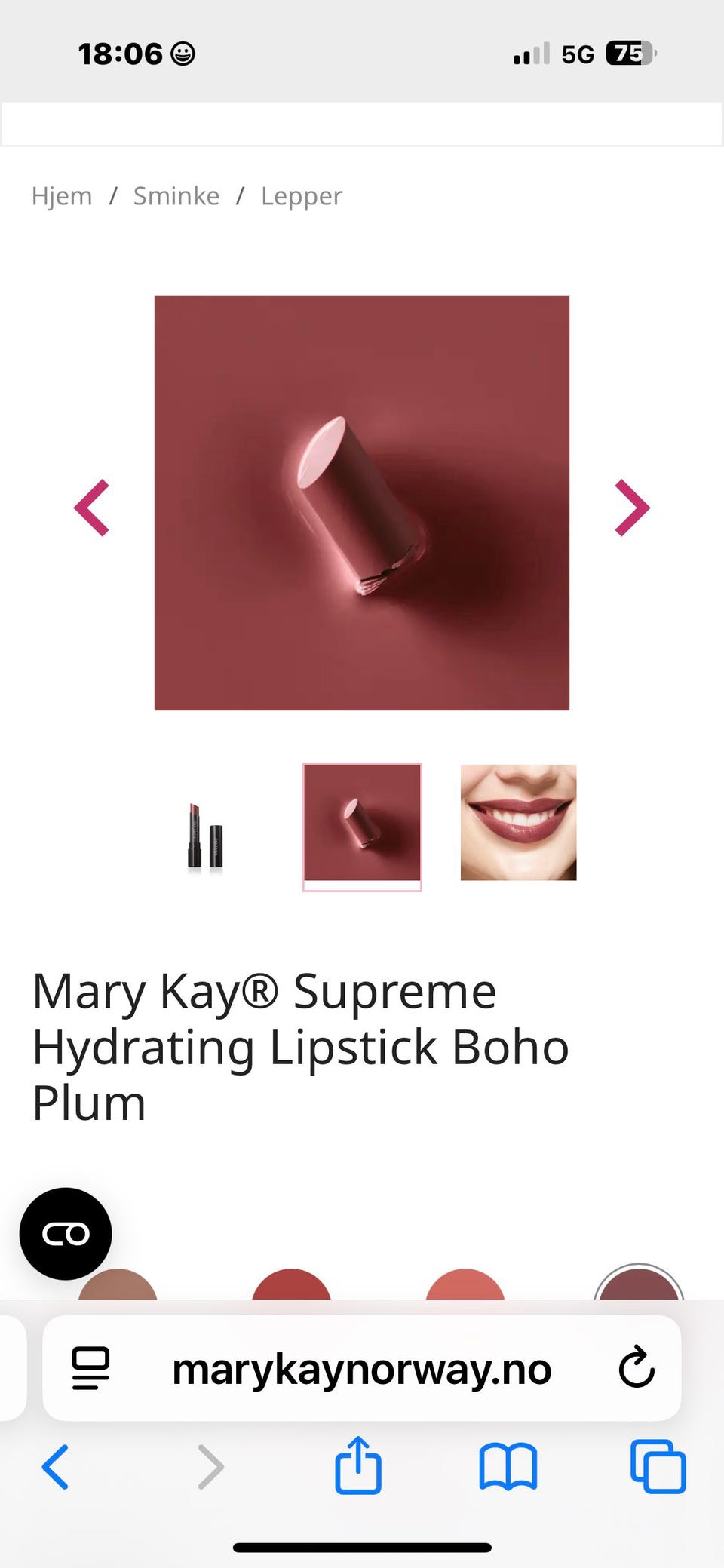Pick the coral shade swatch

coord(465,1284)
